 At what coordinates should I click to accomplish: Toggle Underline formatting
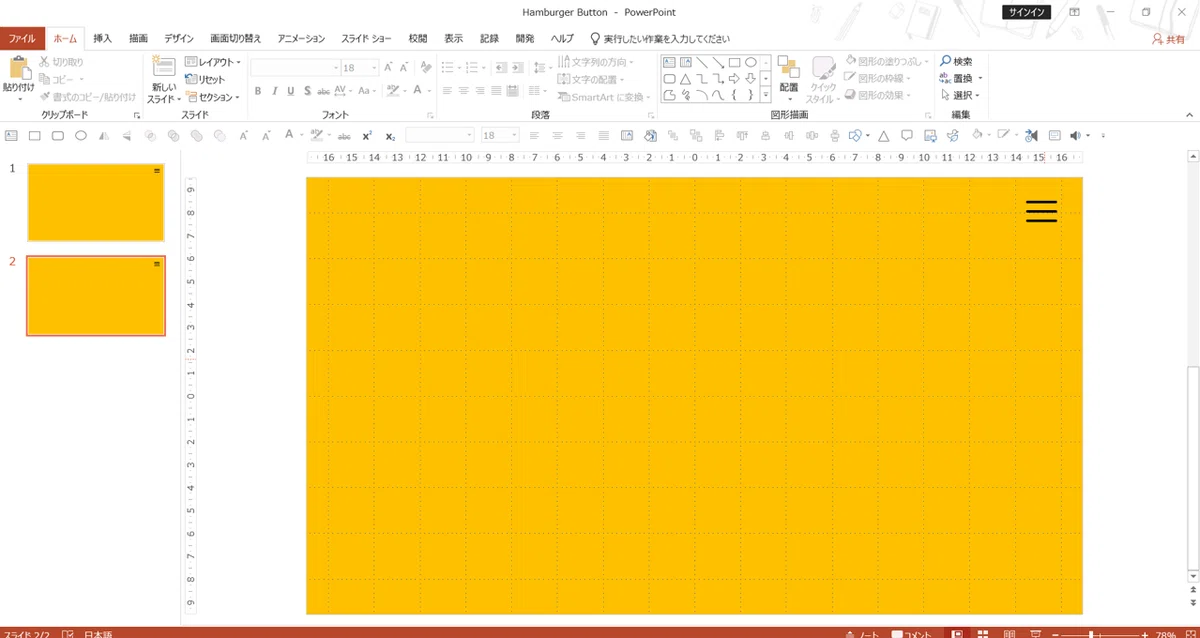coord(291,91)
